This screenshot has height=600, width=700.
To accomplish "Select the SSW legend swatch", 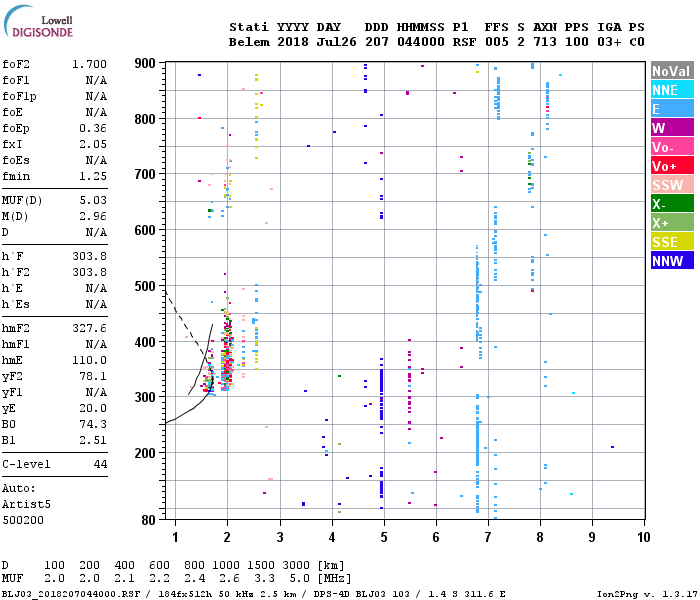I will click(x=672, y=185).
